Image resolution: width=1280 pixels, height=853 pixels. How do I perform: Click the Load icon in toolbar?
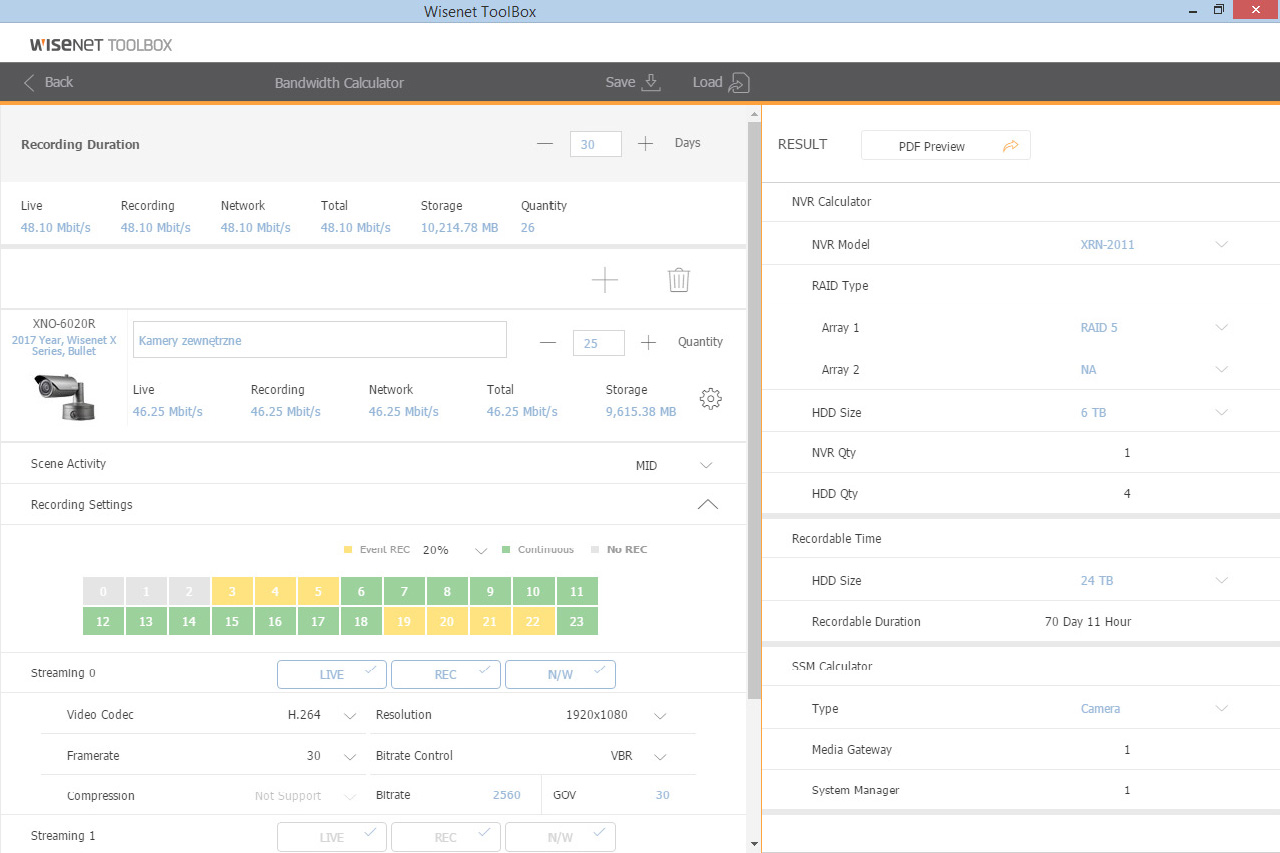[x=738, y=83]
